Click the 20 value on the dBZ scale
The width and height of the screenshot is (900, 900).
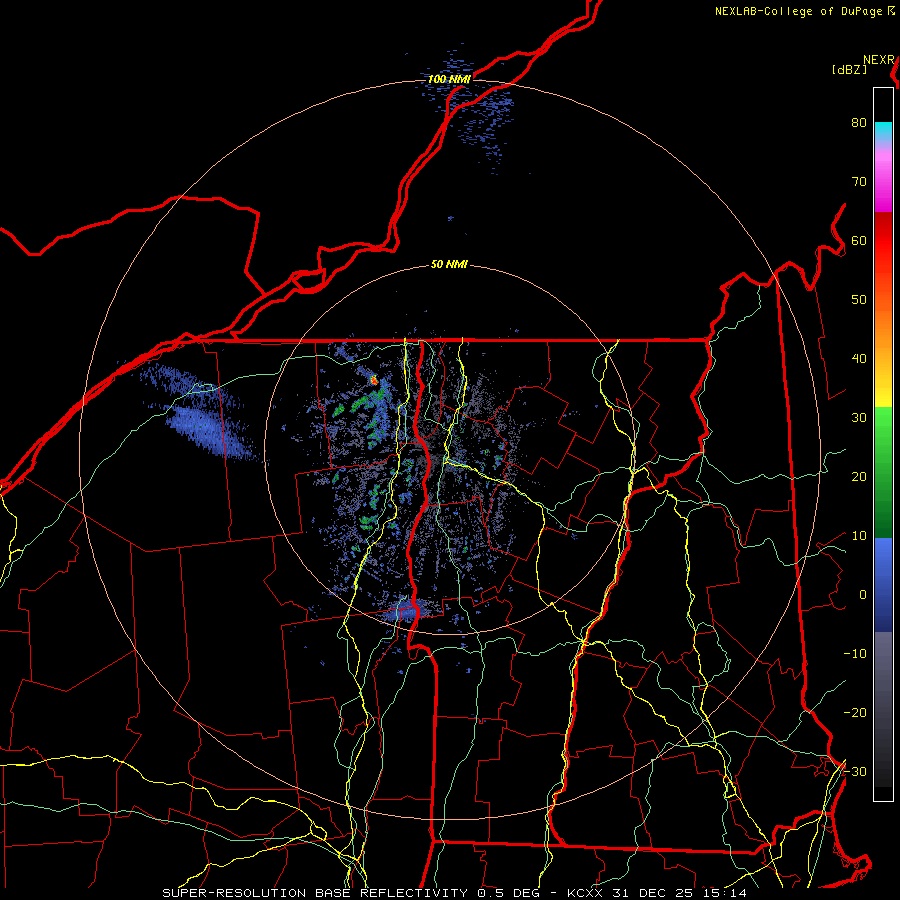(x=859, y=477)
